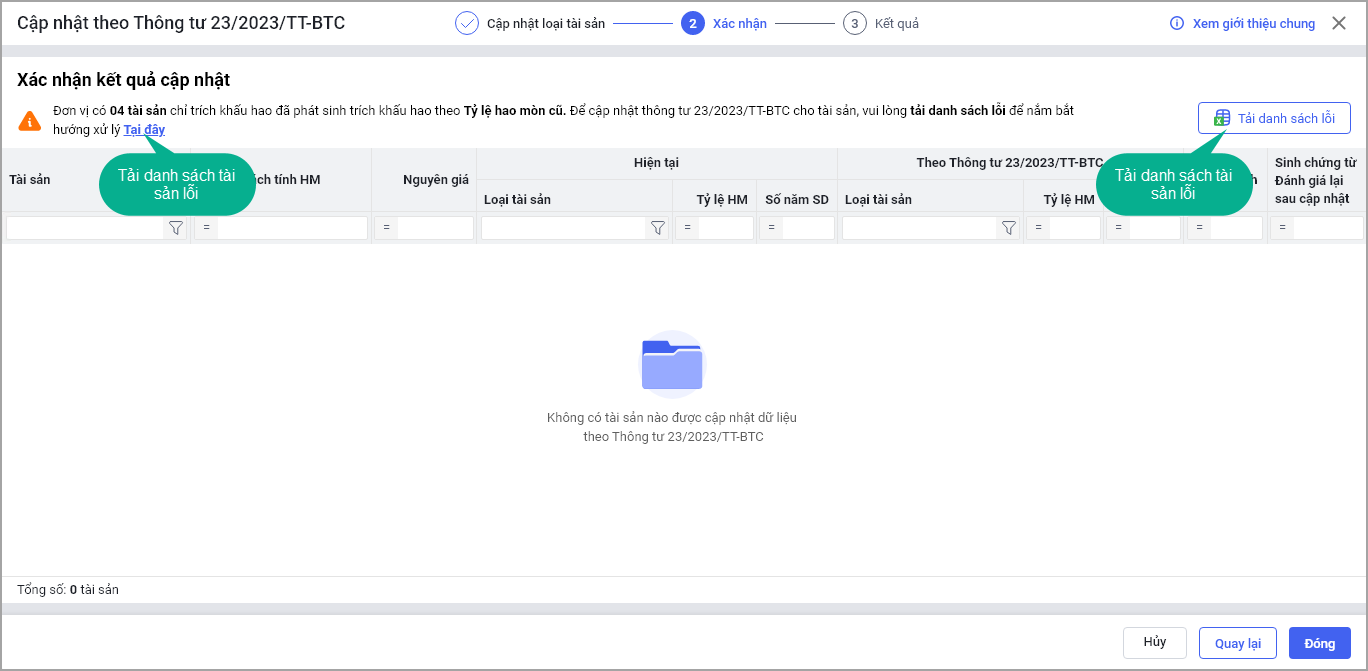Open equals operator for Hiện tại Tỷ lệ HM filter
The height and width of the screenshot is (671, 1368).
coord(688,228)
